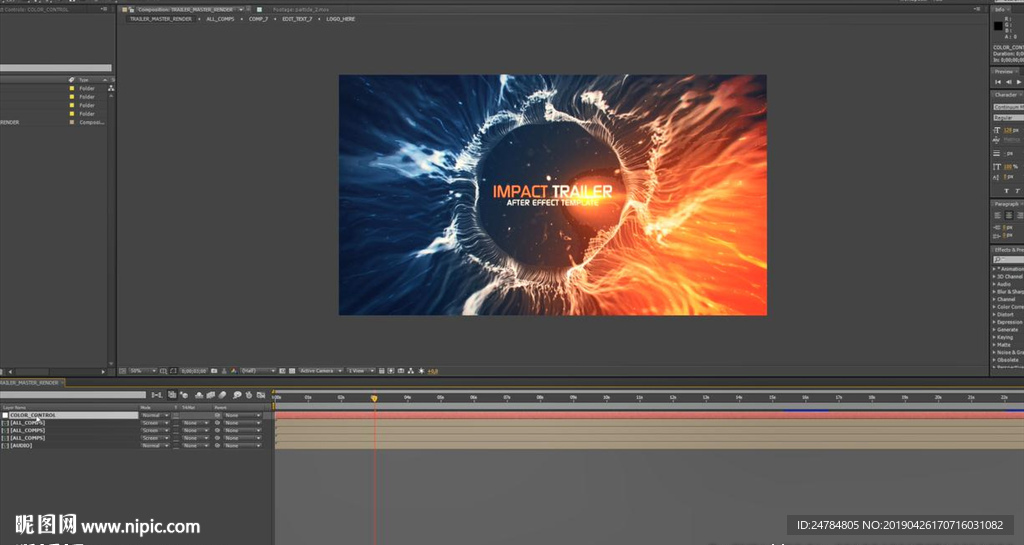Viewport: 1024px width, 545px height.
Task: Toggle always preview this view icon
Action: 122,371
